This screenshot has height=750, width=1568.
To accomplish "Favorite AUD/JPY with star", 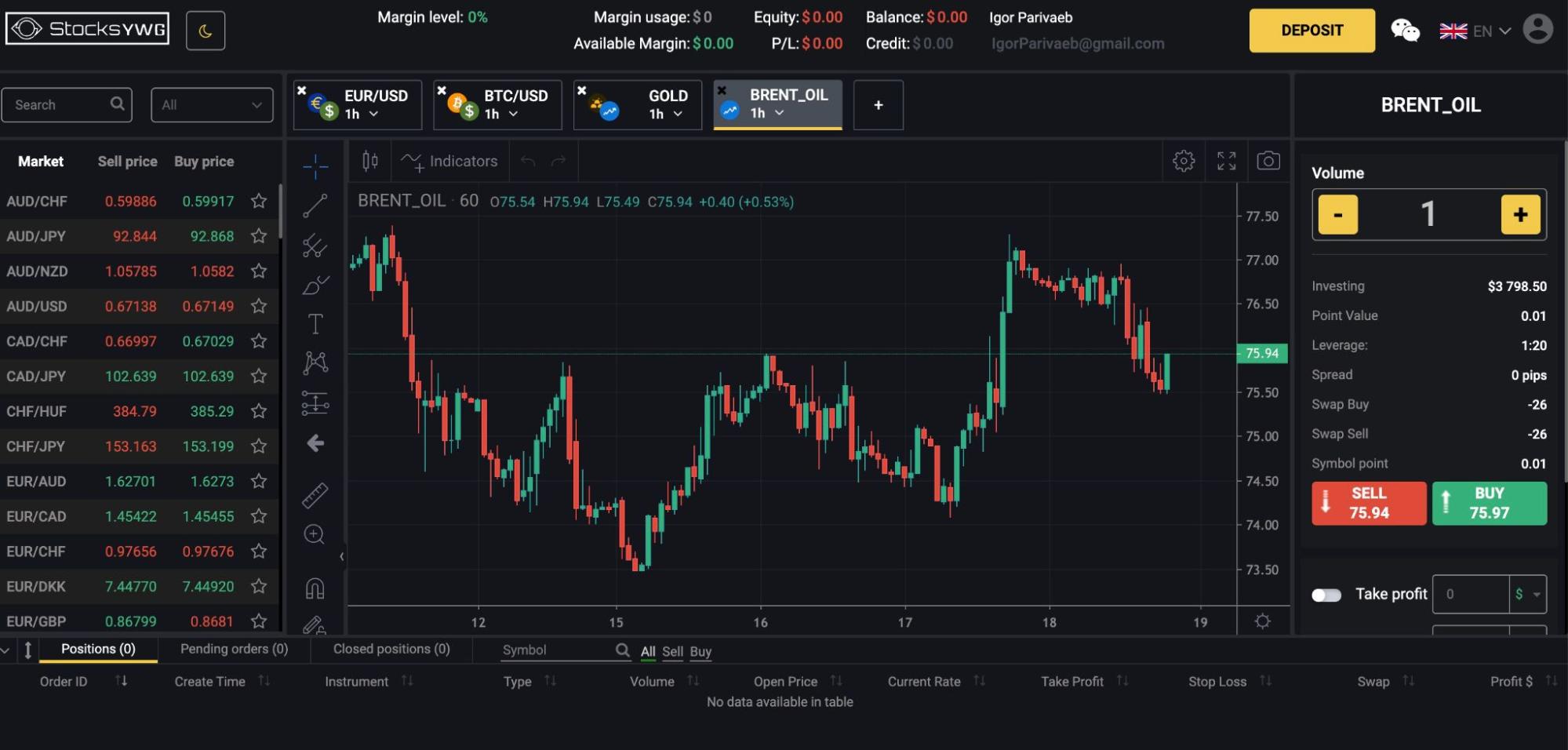I will click(x=259, y=236).
